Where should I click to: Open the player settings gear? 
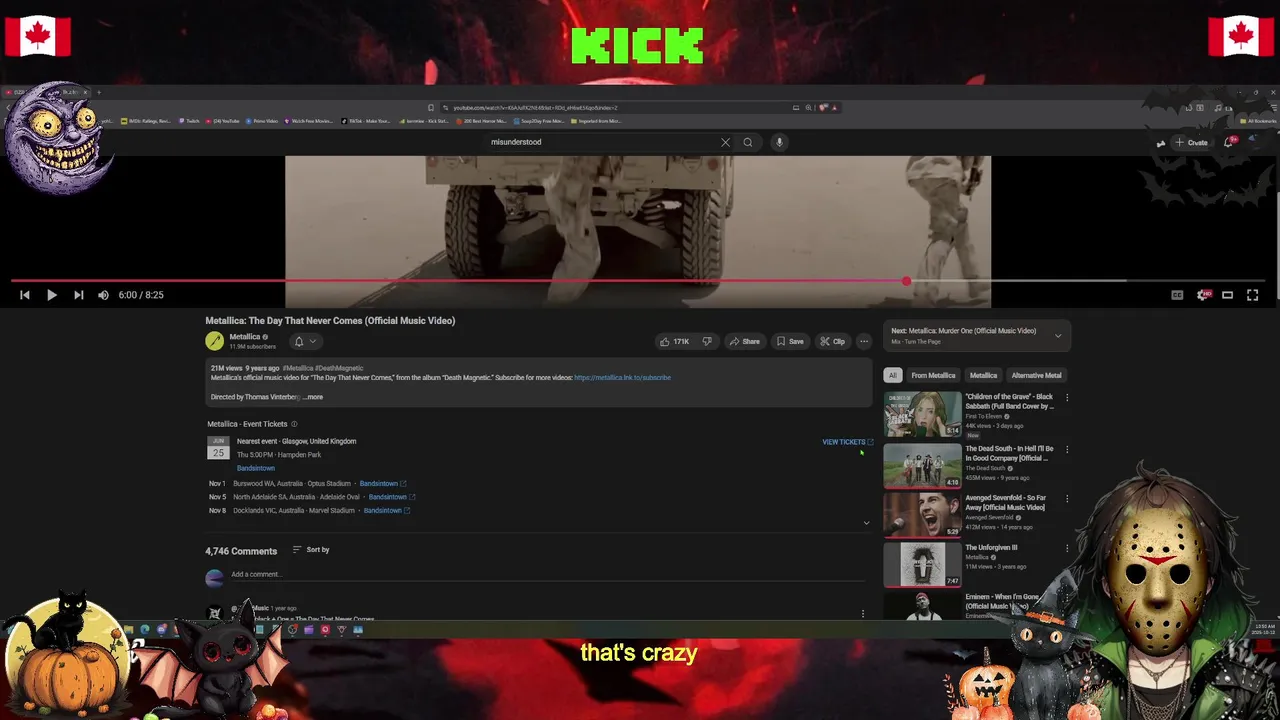click(x=1203, y=295)
